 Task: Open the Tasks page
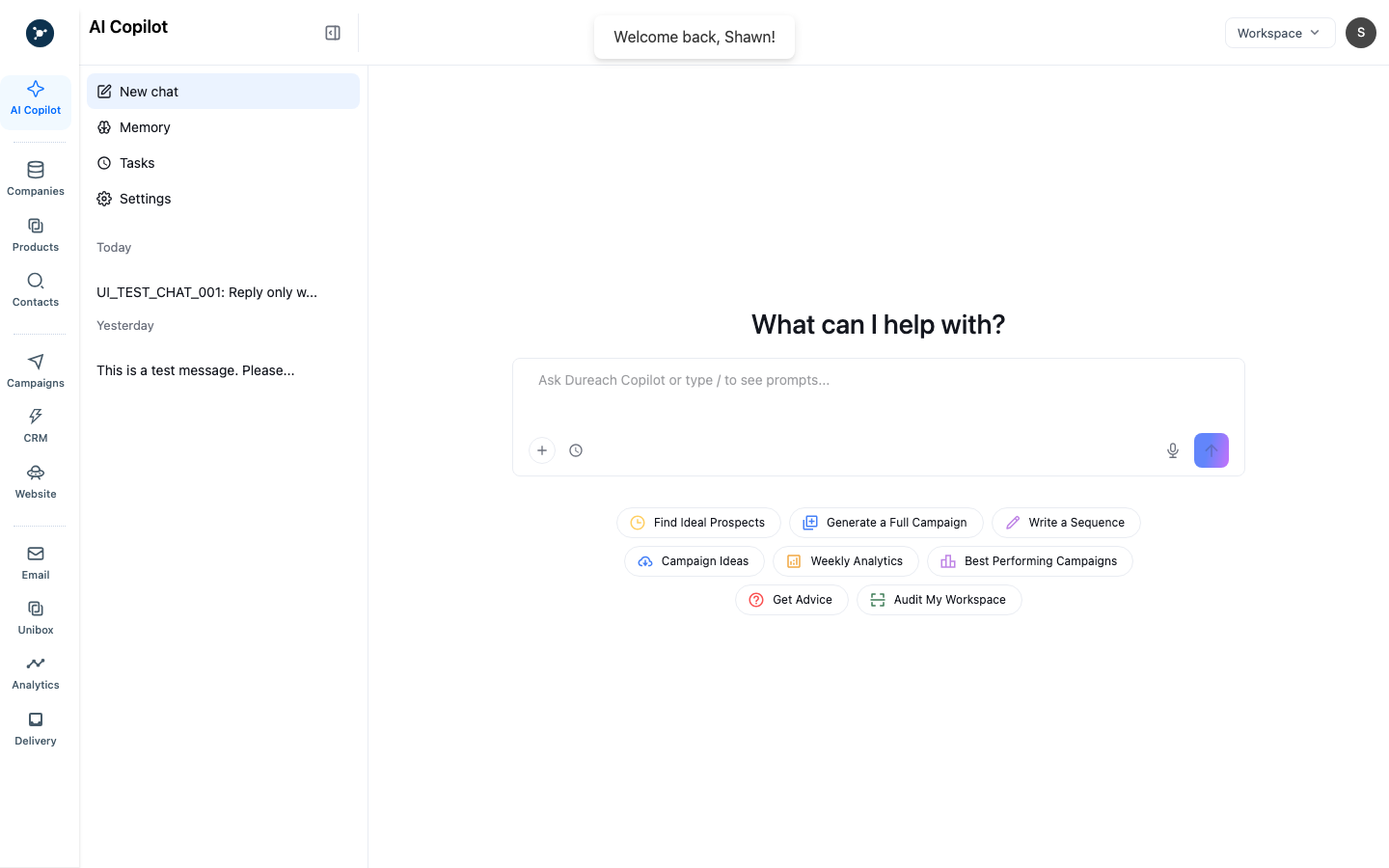pos(223,163)
